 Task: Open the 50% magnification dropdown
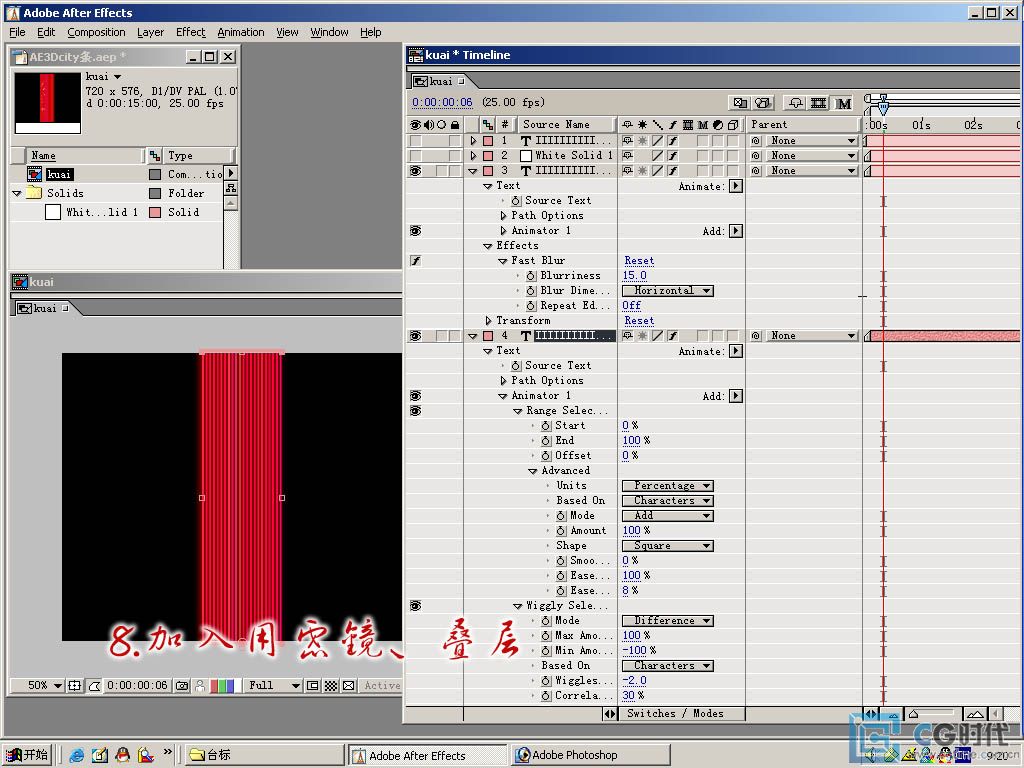[44, 686]
